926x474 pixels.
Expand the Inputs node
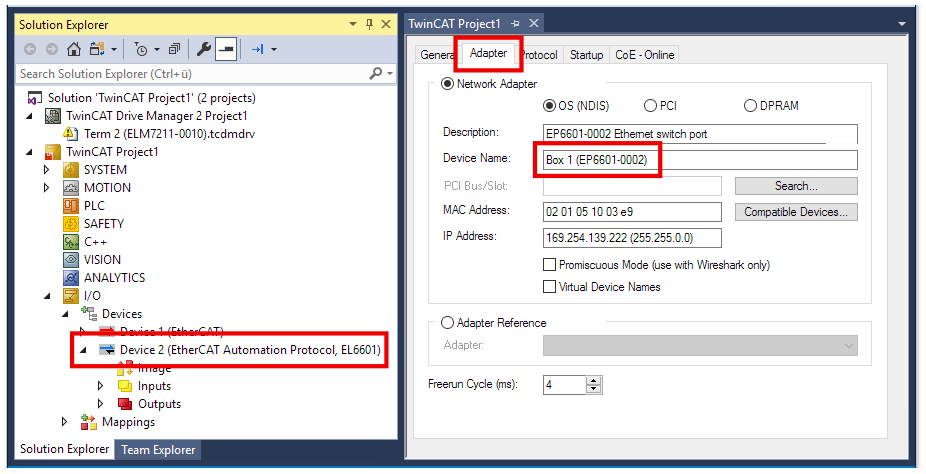click(x=100, y=386)
